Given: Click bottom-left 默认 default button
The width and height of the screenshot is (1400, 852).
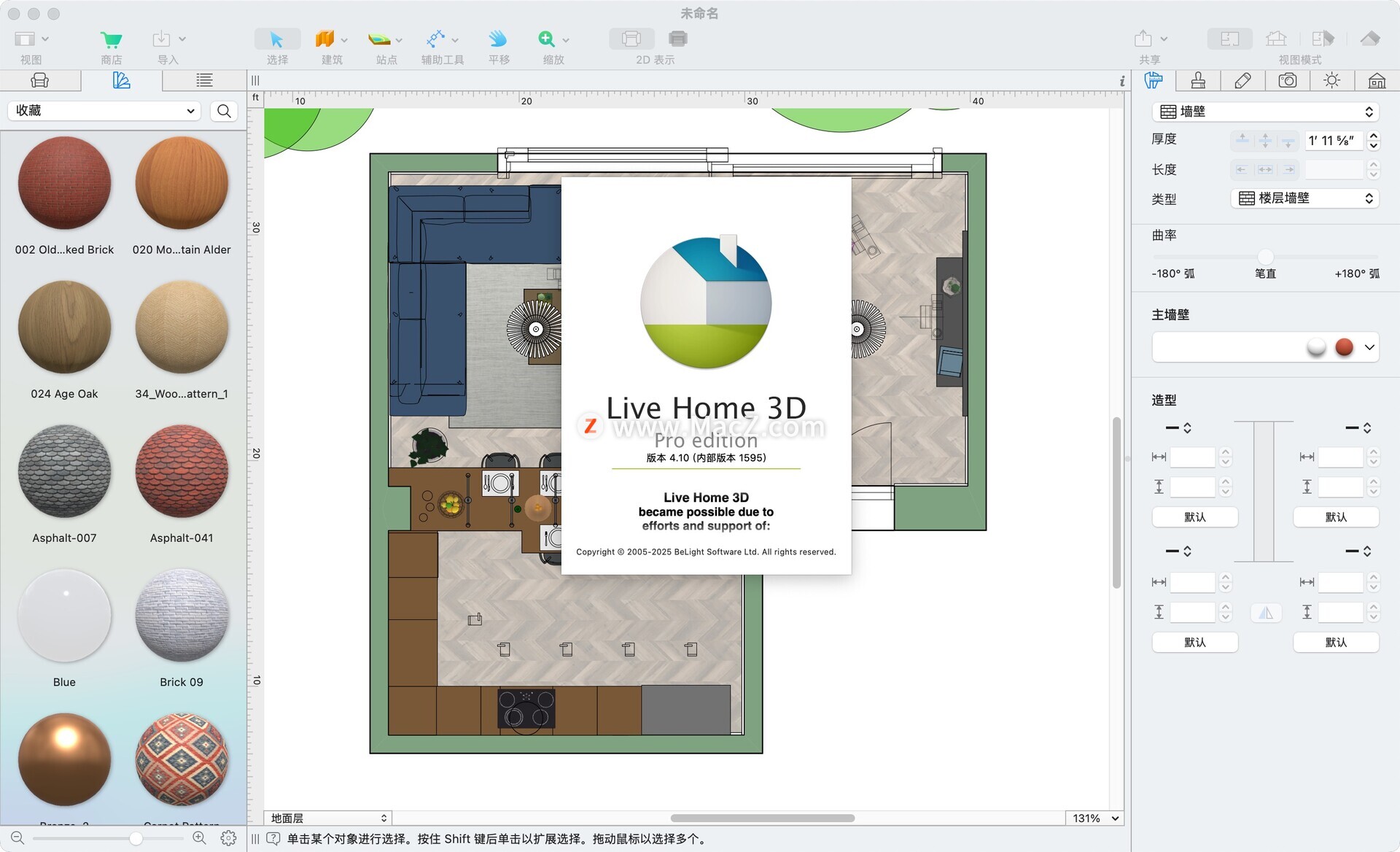Looking at the screenshot, I should pyautogui.click(x=1195, y=643).
